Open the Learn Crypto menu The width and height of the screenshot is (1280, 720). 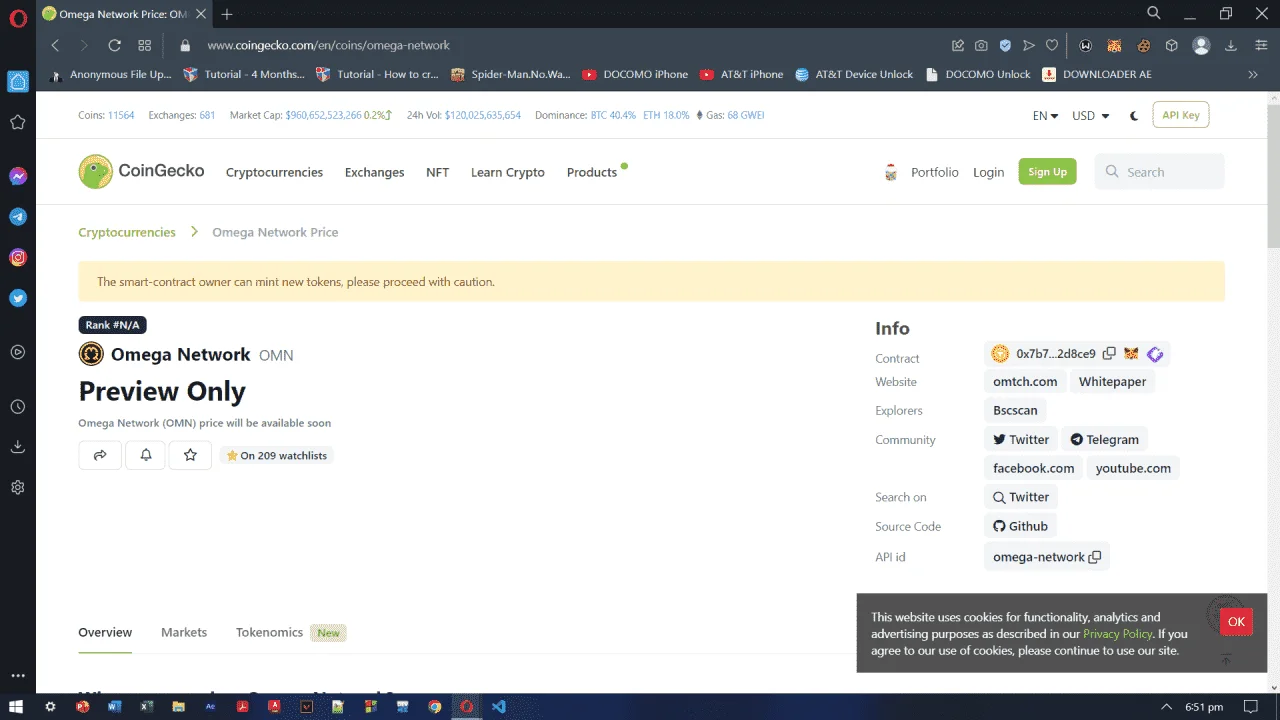(x=508, y=172)
